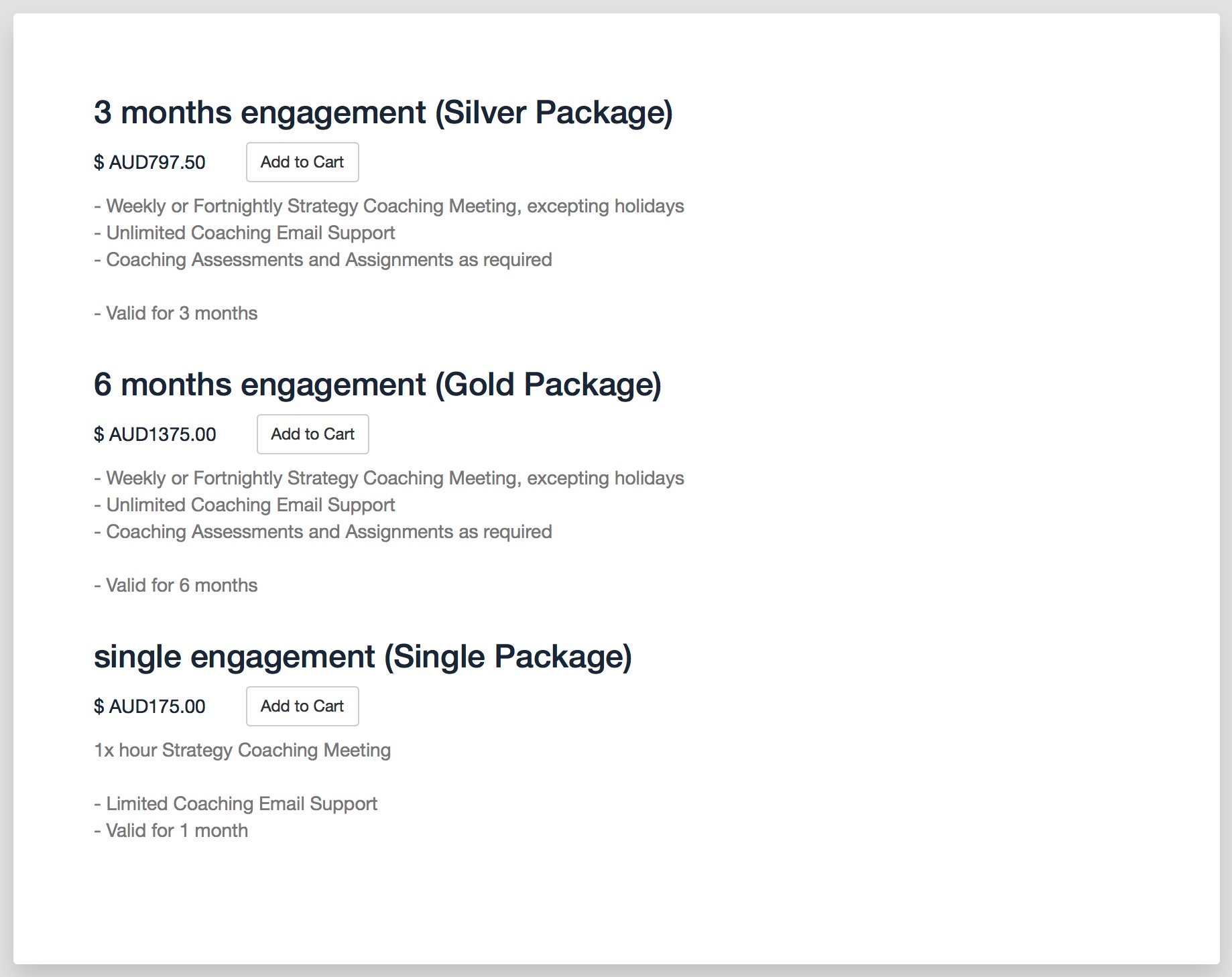This screenshot has width=1232, height=977.
Task: Select the $ AUD797.50 price text
Action: coord(149,162)
